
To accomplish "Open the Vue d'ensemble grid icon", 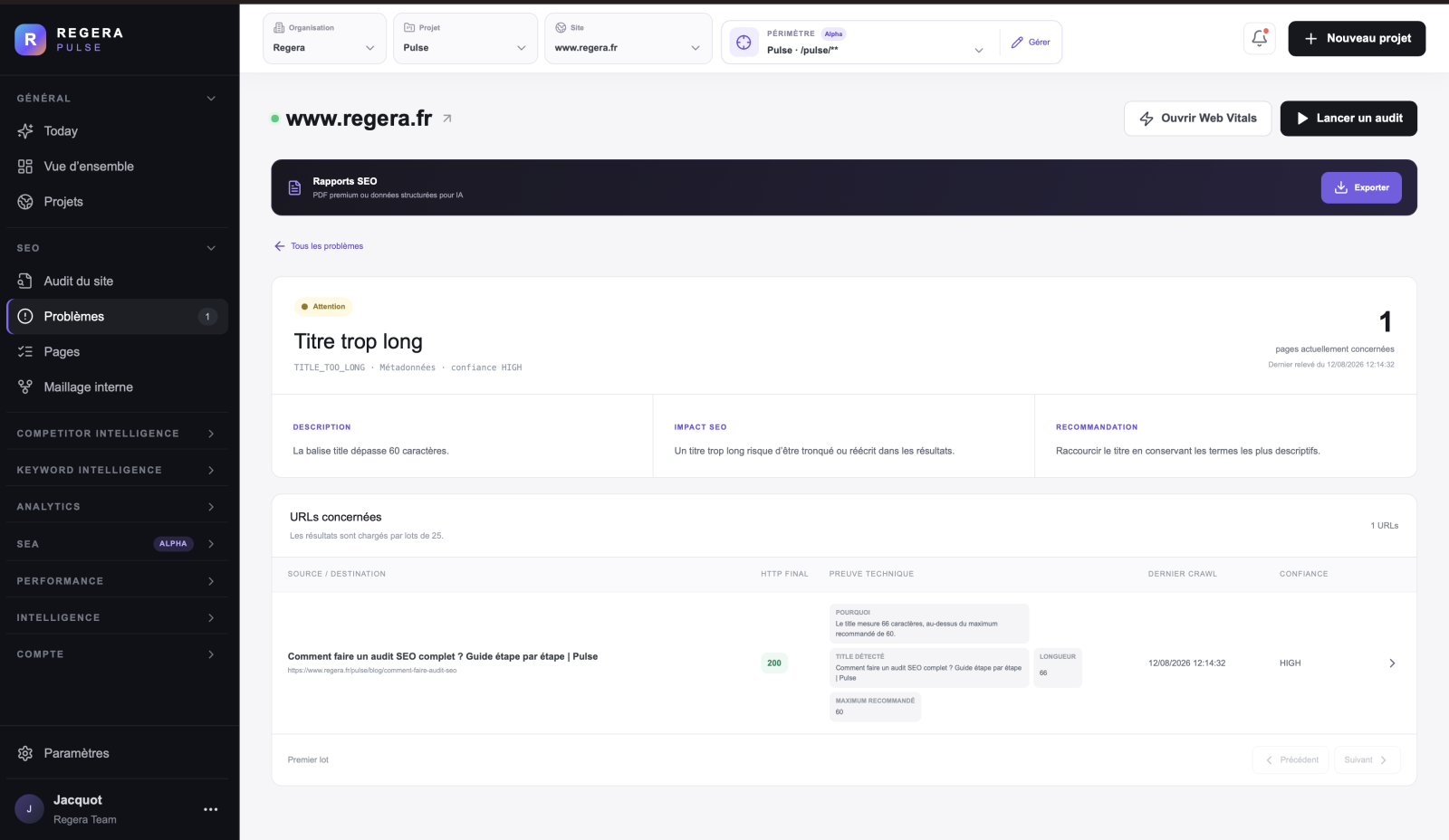I will coord(25,167).
